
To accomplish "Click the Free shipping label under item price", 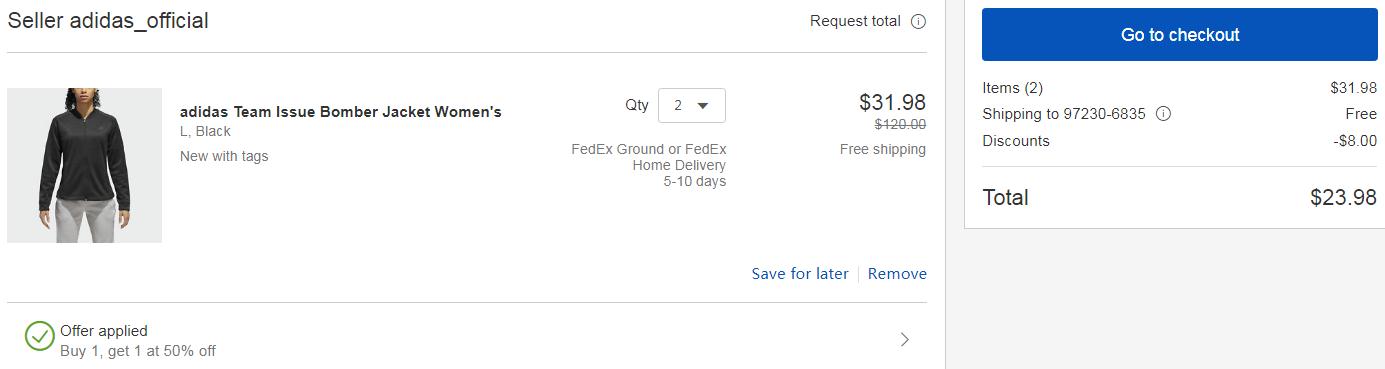I will coord(883,150).
